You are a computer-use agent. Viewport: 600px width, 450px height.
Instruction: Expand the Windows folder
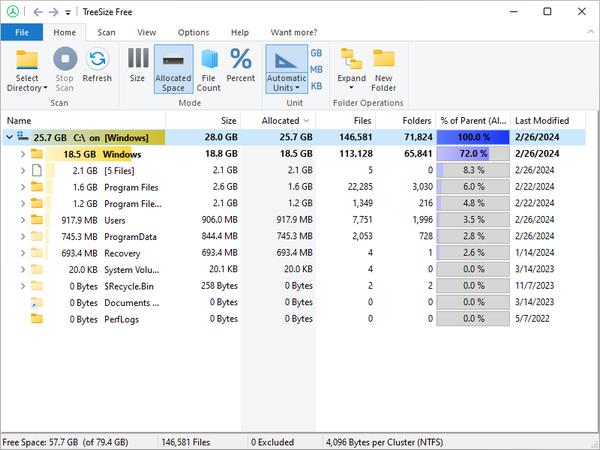(23, 154)
